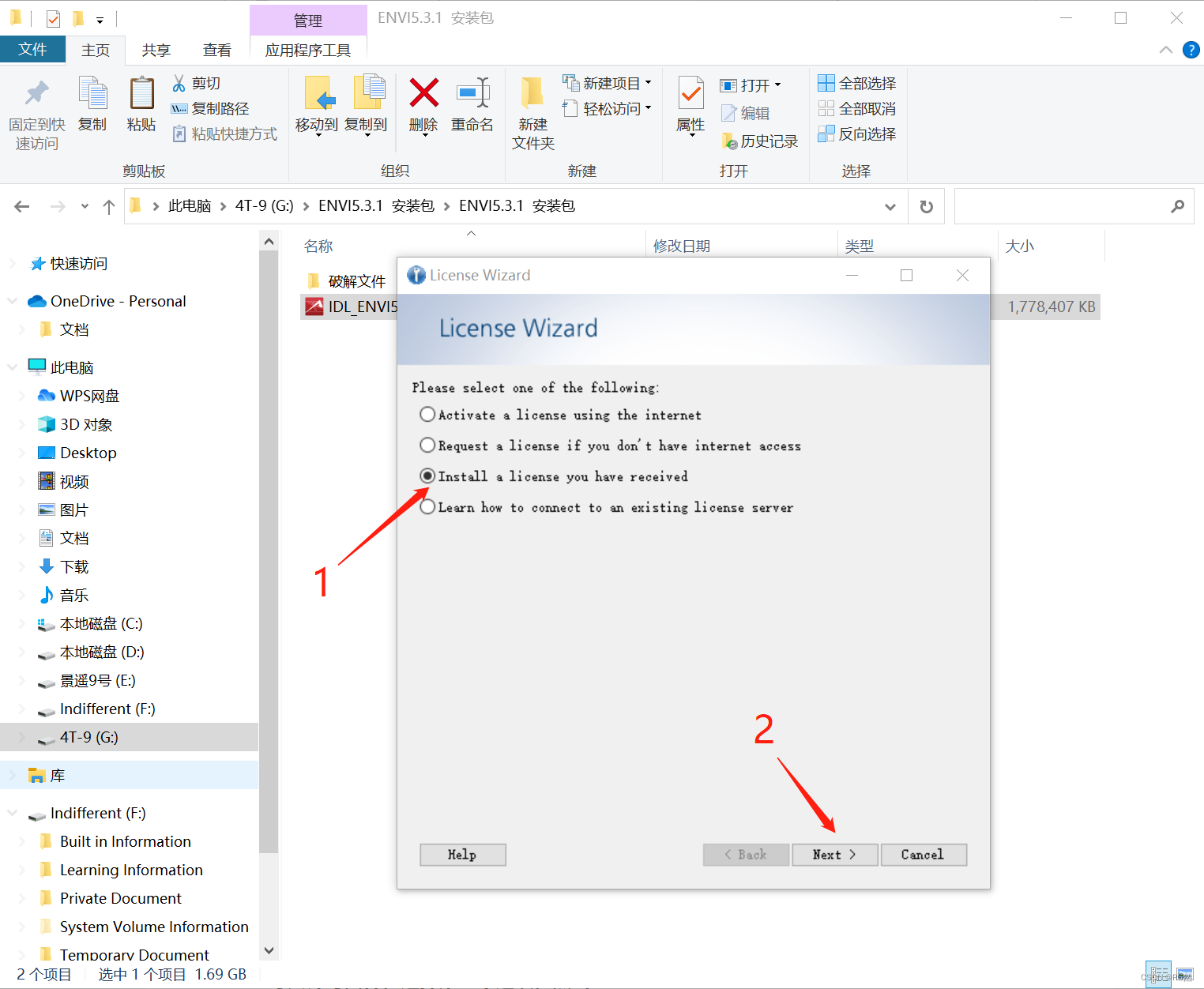Select WPS网盘 in the navigation pane
This screenshot has height=989, width=1204.
89,396
